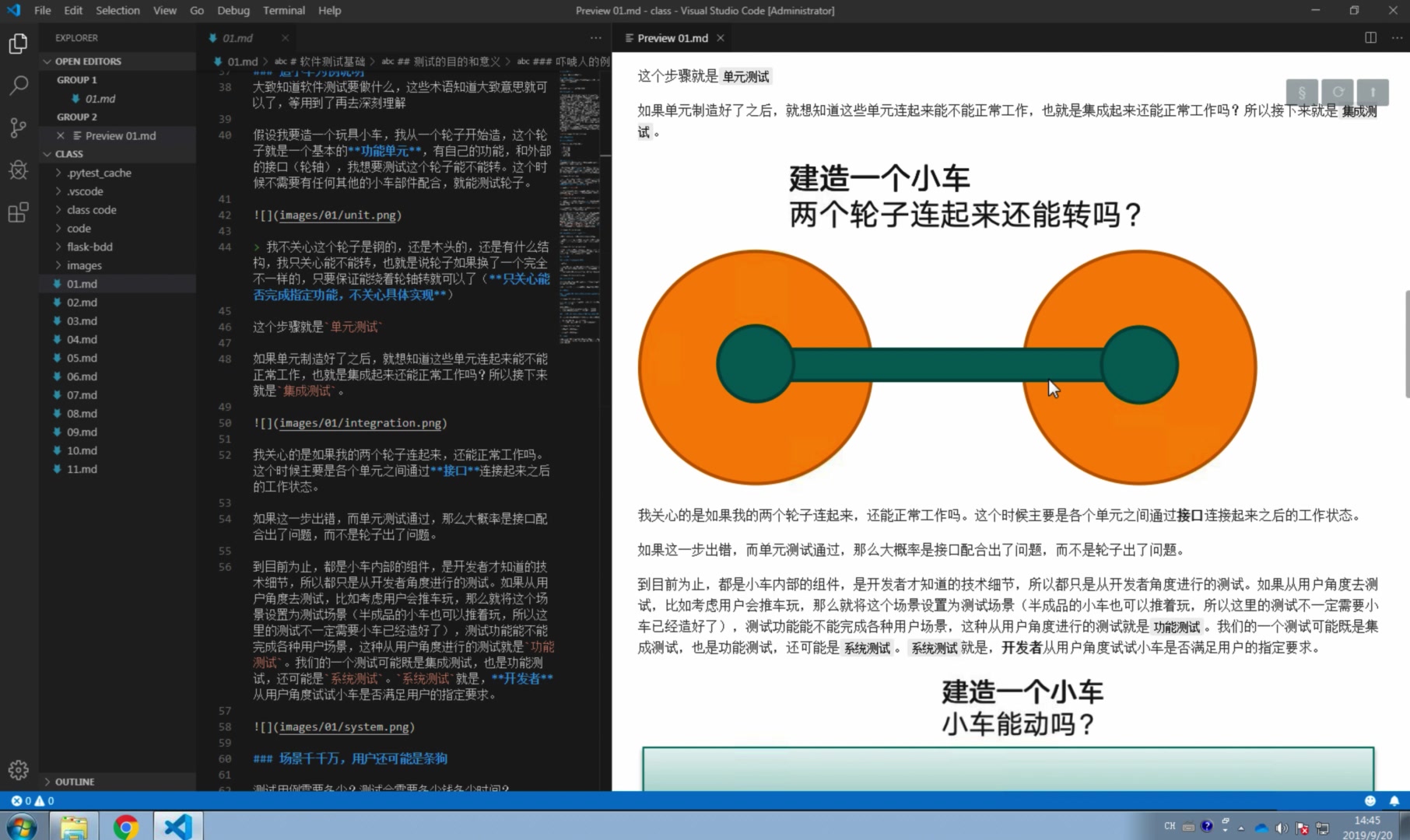
Task: Open the Manage gear in activity bar
Action: pyautogui.click(x=19, y=770)
